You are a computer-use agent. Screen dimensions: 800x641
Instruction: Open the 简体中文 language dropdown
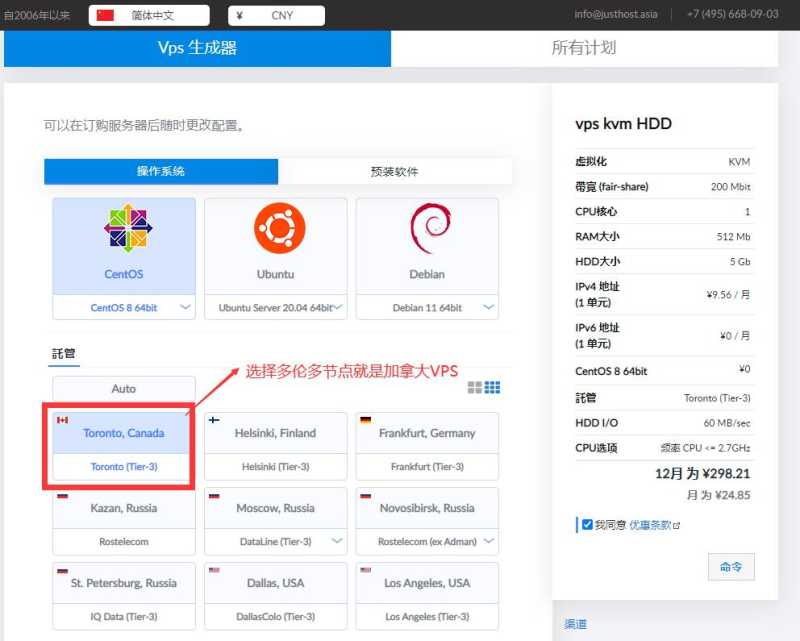(x=149, y=15)
